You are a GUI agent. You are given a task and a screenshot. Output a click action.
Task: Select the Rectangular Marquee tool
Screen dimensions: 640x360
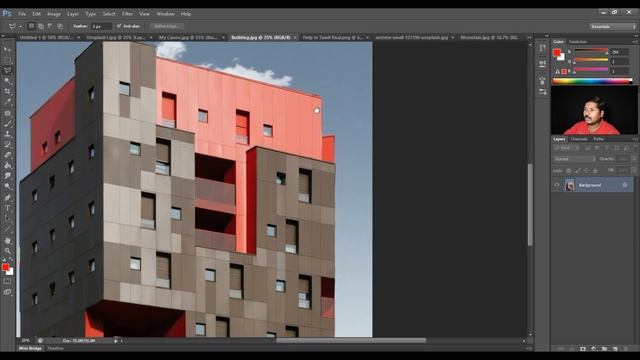coord(7,60)
